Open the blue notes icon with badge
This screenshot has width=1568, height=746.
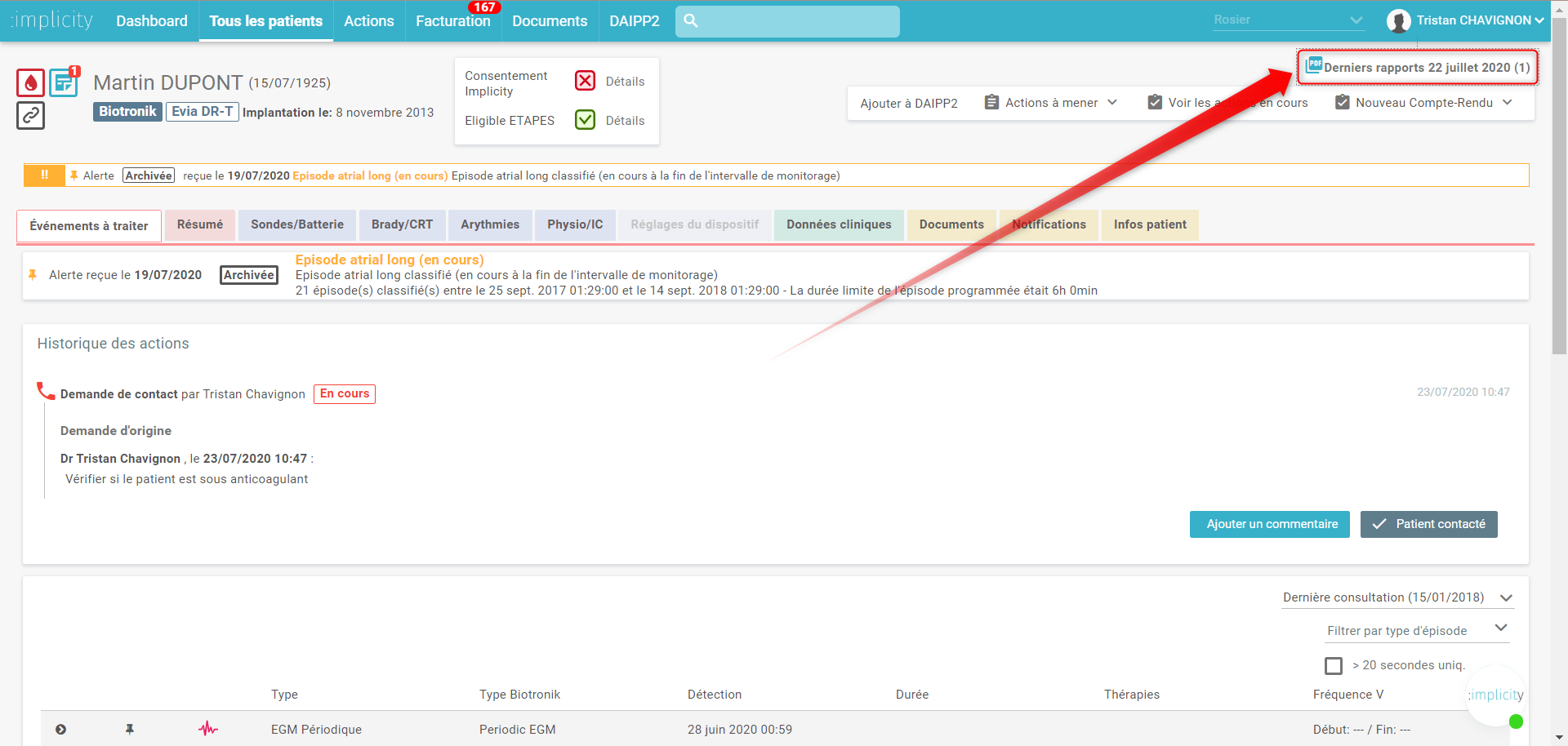coord(64,82)
